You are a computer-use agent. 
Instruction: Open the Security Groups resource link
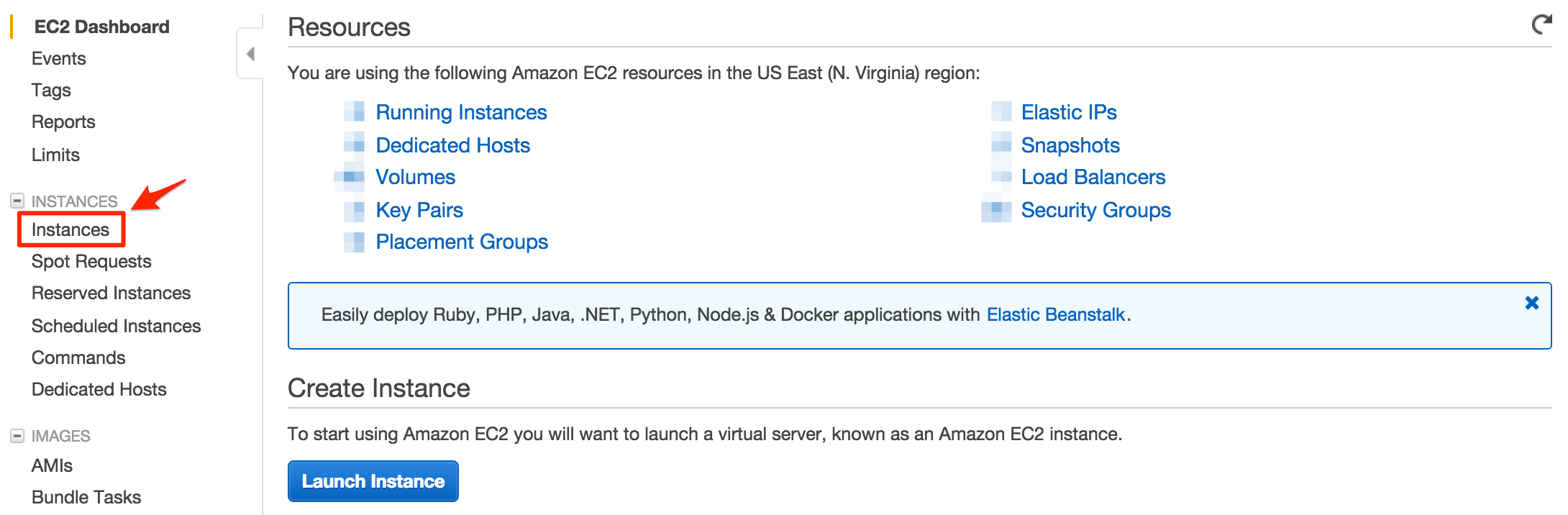pyautogui.click(x=1096, y=210)
